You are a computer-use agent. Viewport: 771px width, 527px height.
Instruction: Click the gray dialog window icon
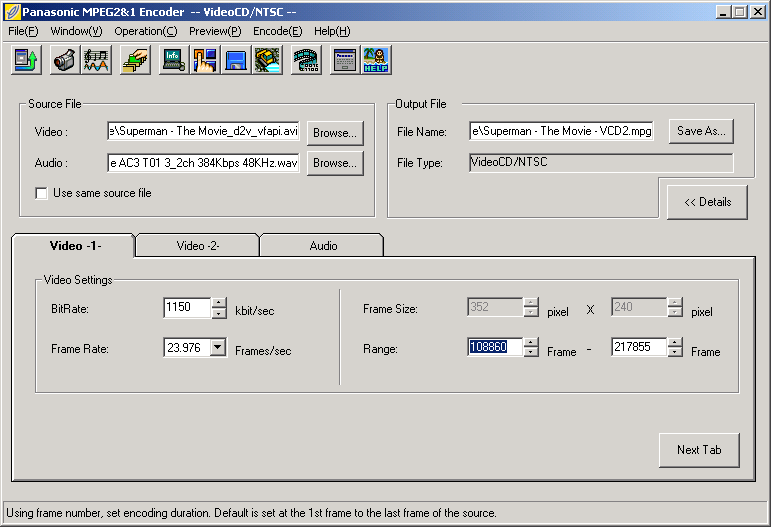click(x=345, y=60)
